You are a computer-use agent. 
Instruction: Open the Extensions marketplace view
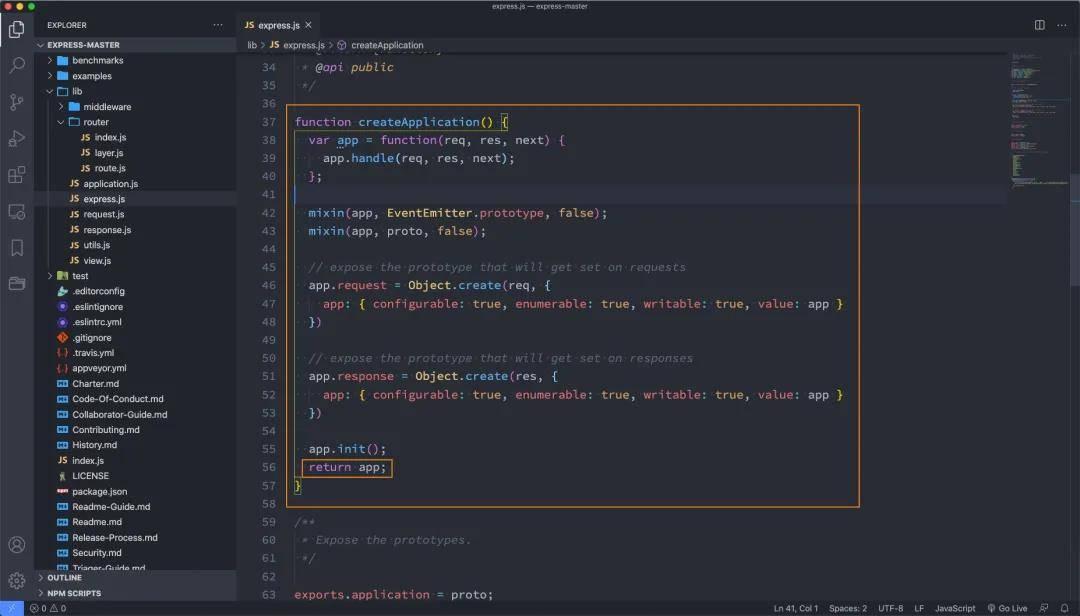(15, 174)
